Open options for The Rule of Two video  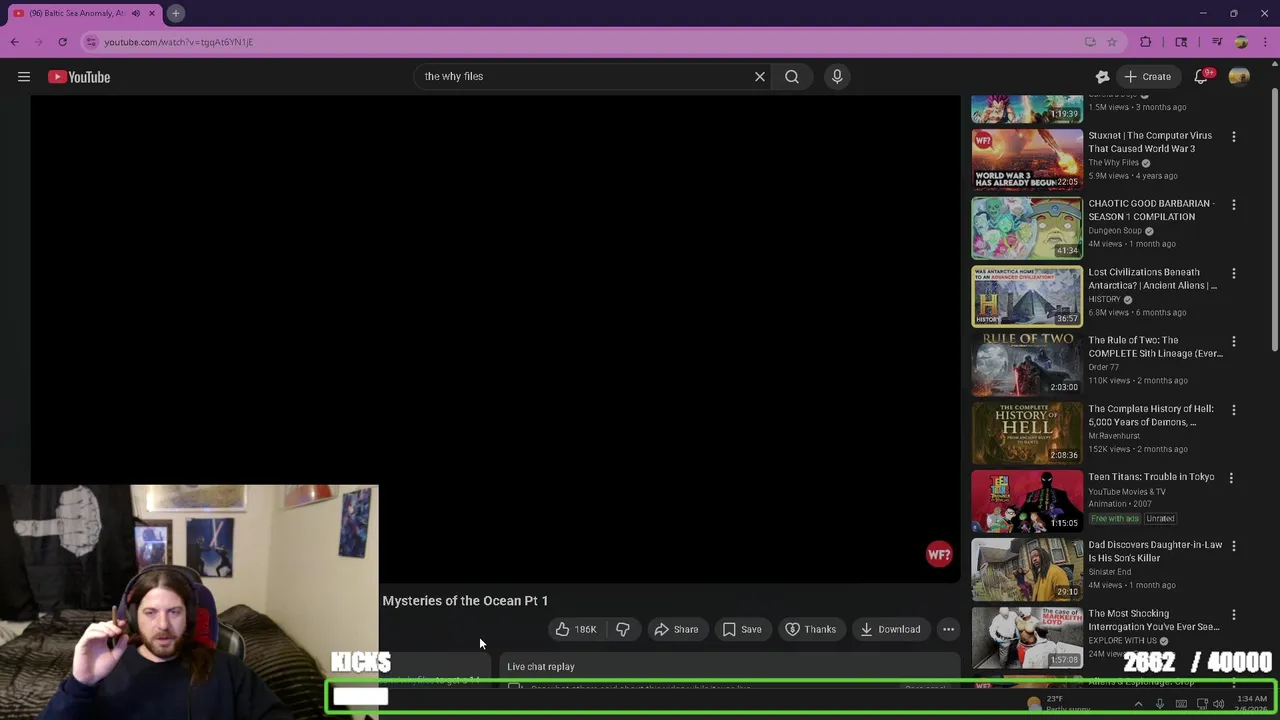click(1233, 341)
